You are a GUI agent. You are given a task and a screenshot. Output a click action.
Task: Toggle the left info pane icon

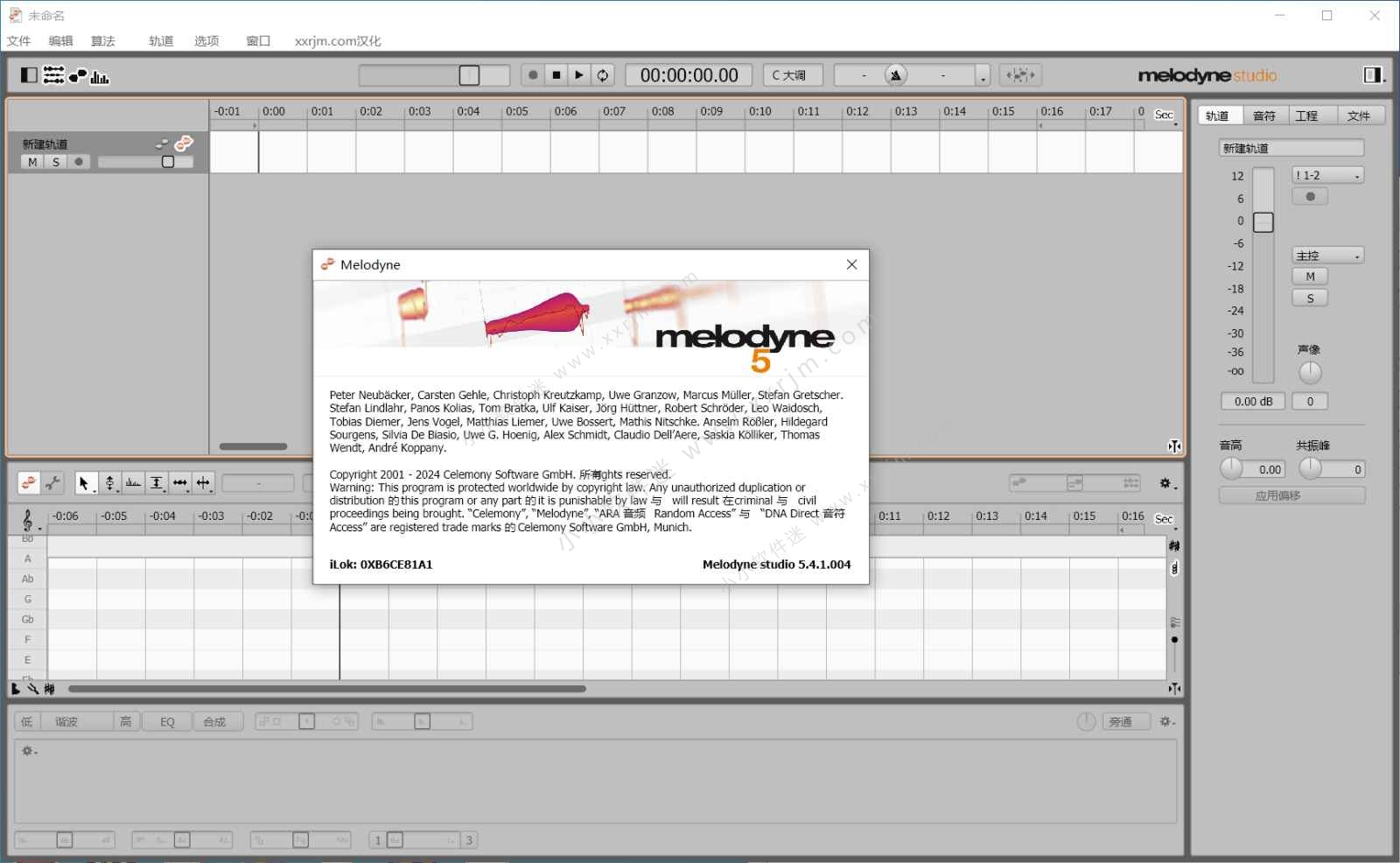click(x=29, y=75)
